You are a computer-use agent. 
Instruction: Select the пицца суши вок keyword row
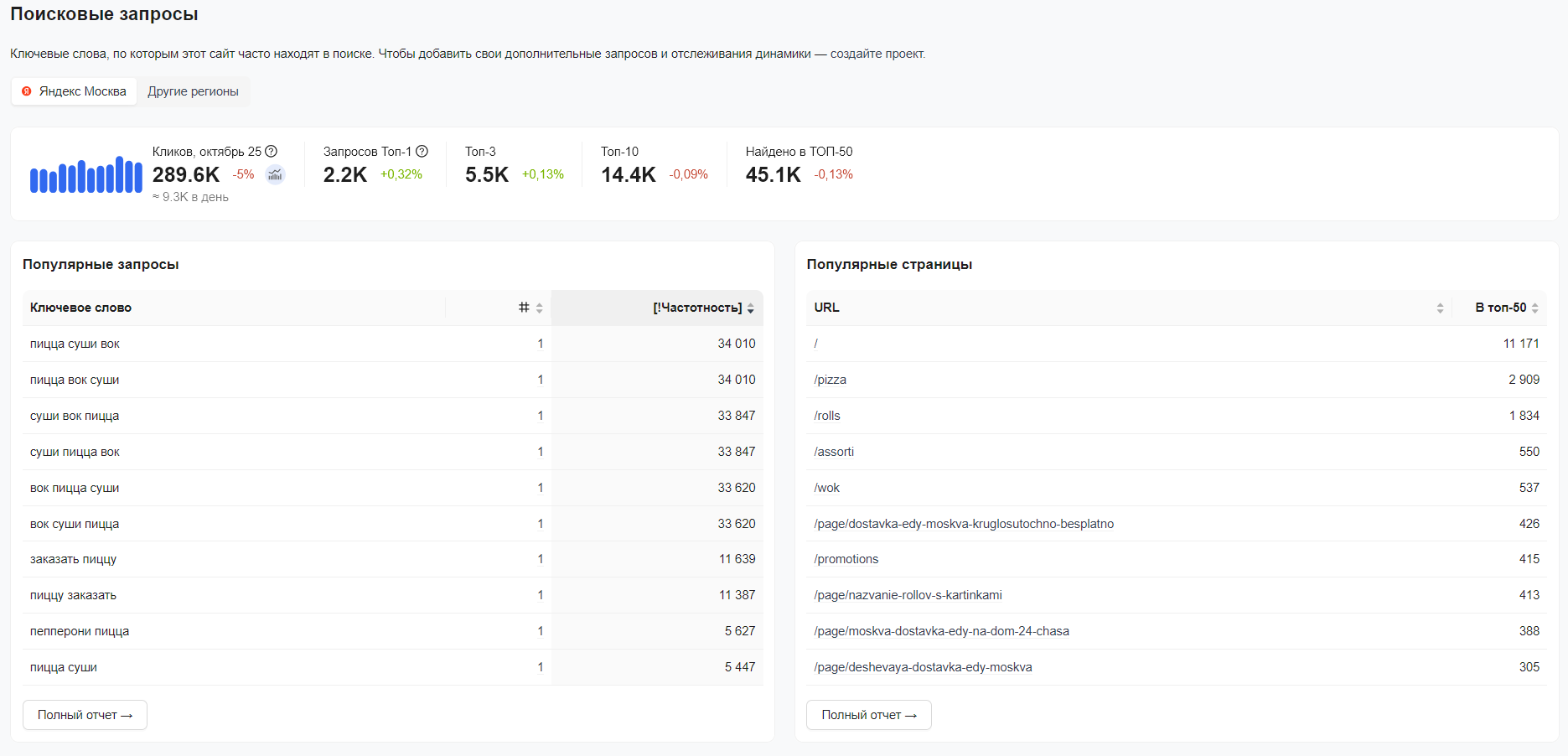point(74,343)
